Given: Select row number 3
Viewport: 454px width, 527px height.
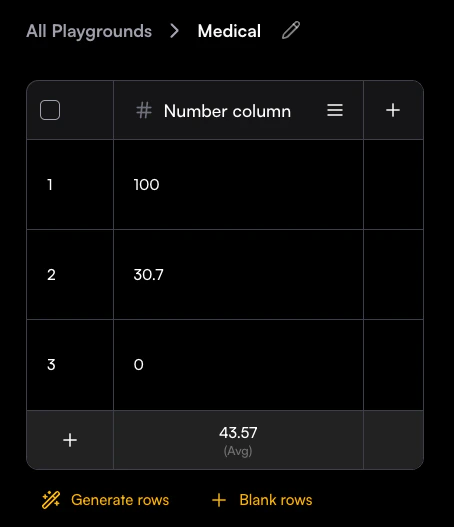Looking at the screenshot, I should click(51, 365).
